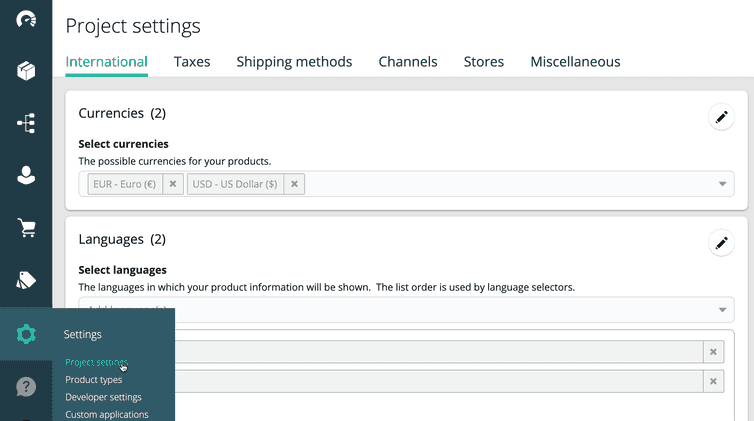Open the Products box icon in sidebar
The height and width of the screenshot is (421, 754).
pyautogui.click(x=26, y=71)
